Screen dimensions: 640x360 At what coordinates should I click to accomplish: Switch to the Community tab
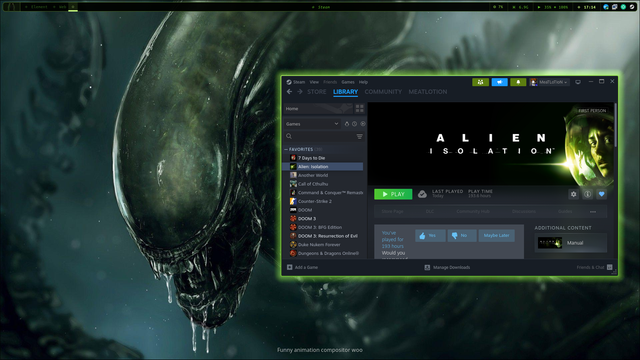[383, 92]
